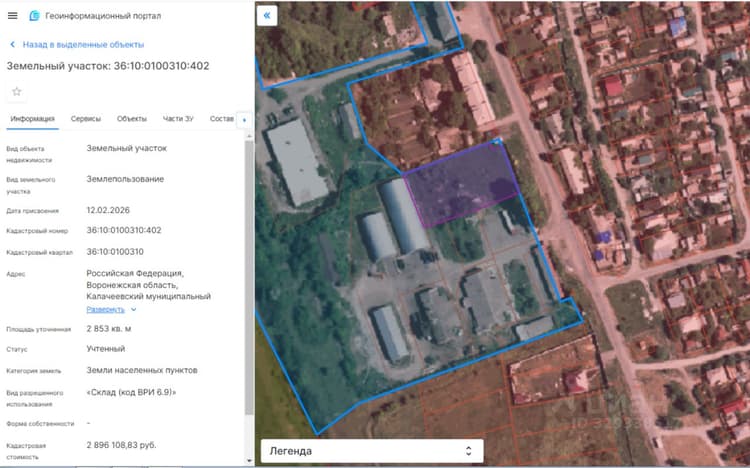Collapse the side panel with double-arrow button
Screen dimensions: 750x468
(x=267, y=15)
